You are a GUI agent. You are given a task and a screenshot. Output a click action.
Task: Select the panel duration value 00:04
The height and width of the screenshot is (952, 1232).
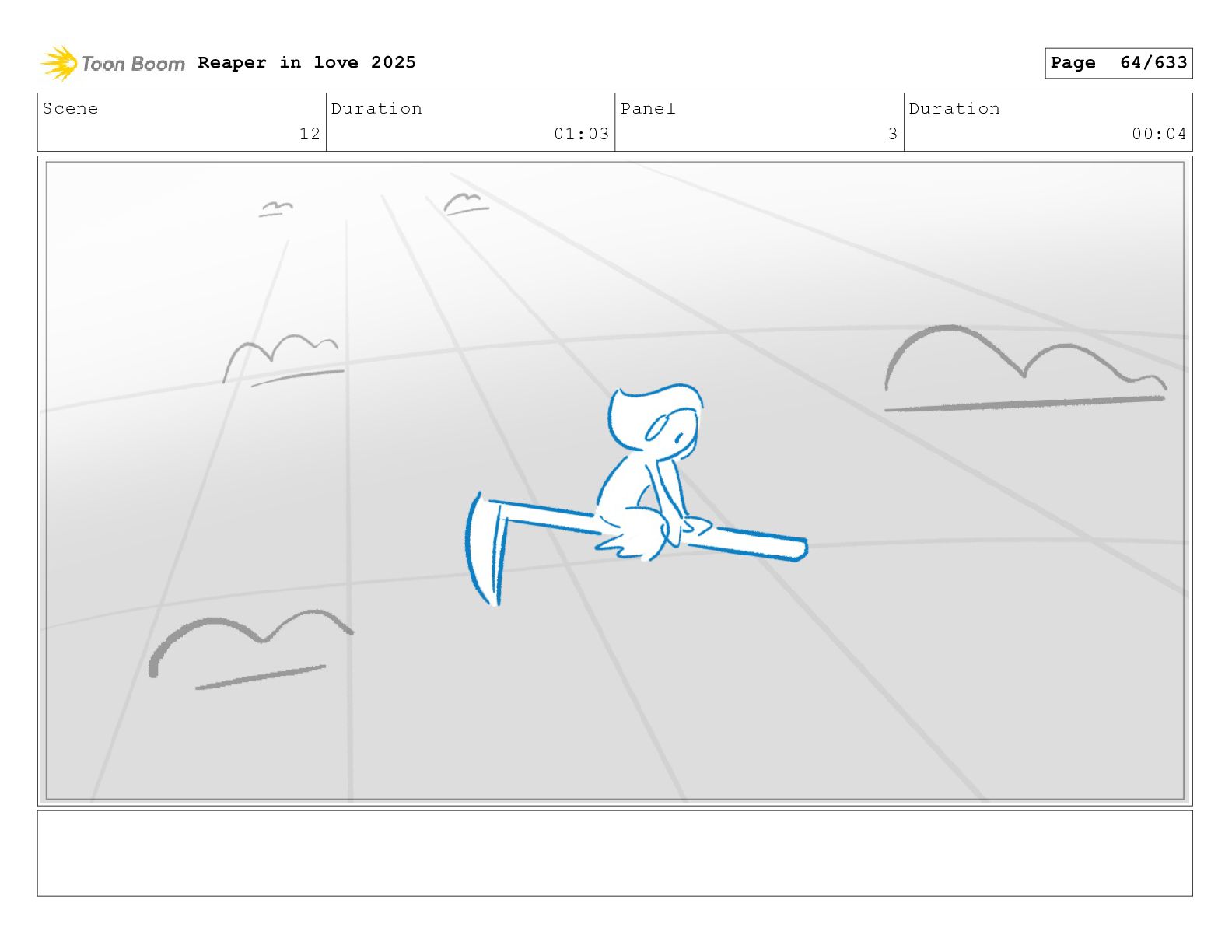(x=1159, y=134)
